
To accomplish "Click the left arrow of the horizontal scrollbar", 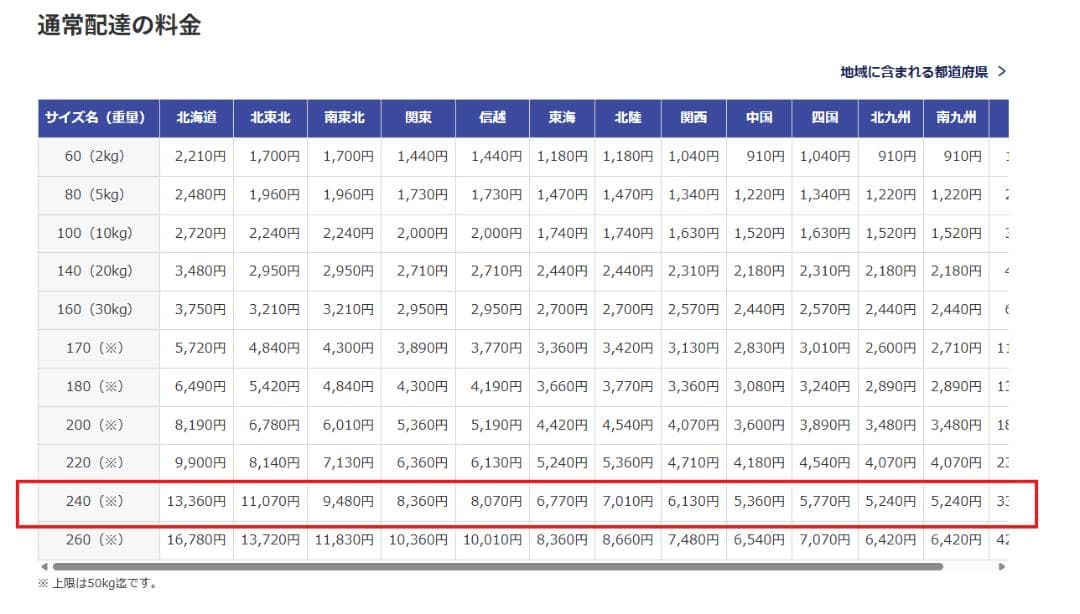I will point(44,566).
